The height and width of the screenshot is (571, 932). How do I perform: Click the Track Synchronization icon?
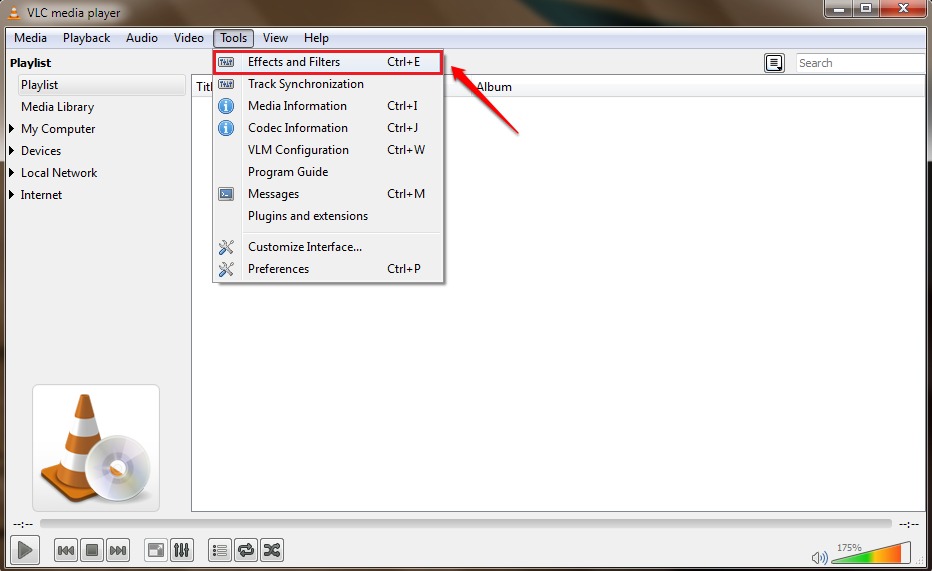226,84
